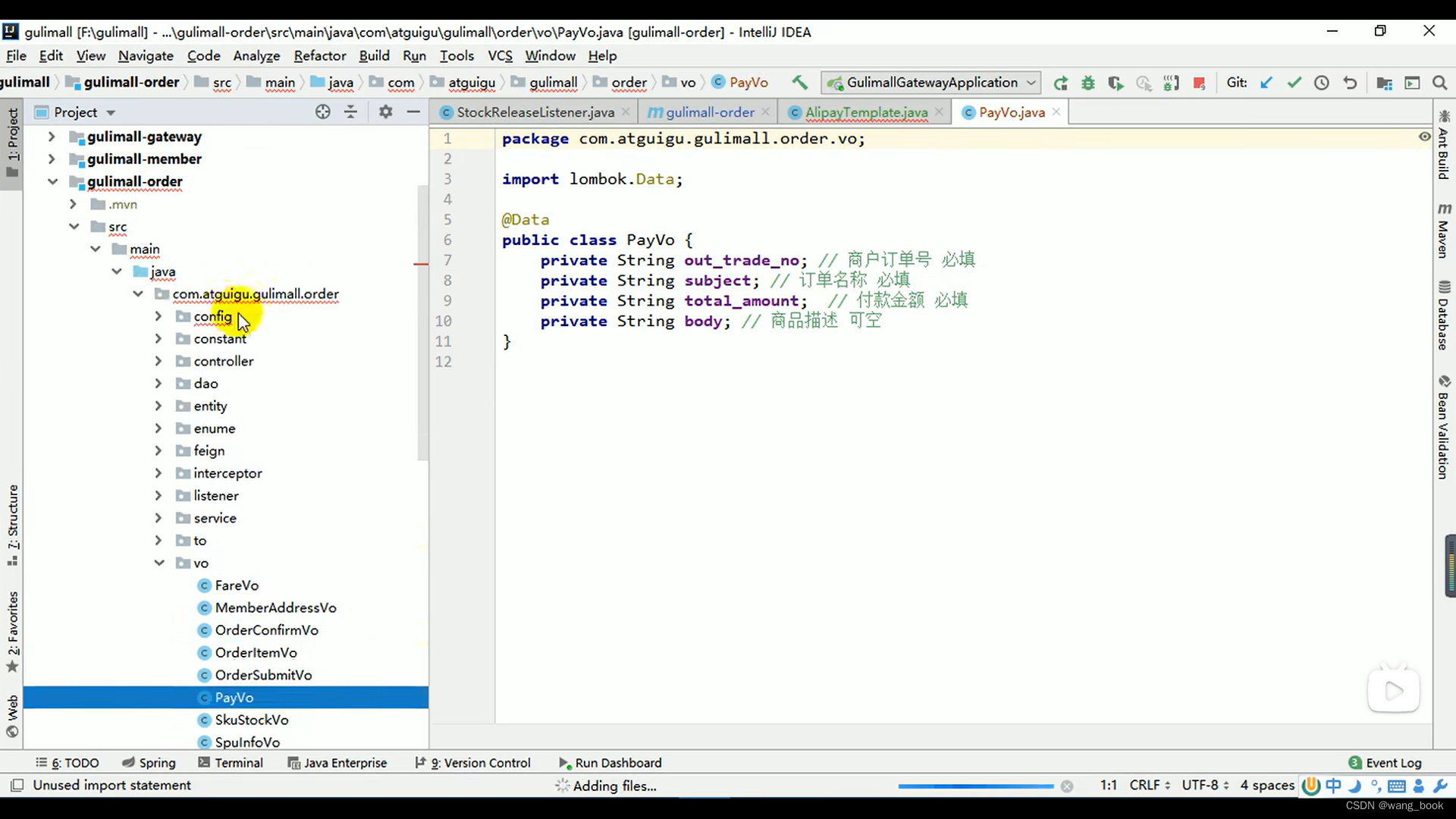
Task: Open the Bean Validation side panel
Action: pyautogui.click(x=1443, y=427)
